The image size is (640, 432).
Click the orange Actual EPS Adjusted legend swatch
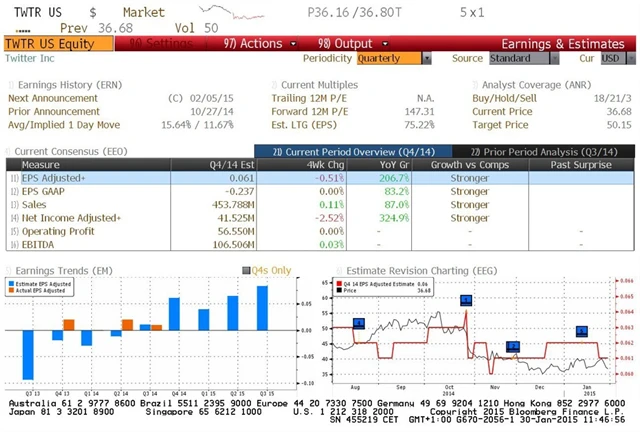(10, 290)
